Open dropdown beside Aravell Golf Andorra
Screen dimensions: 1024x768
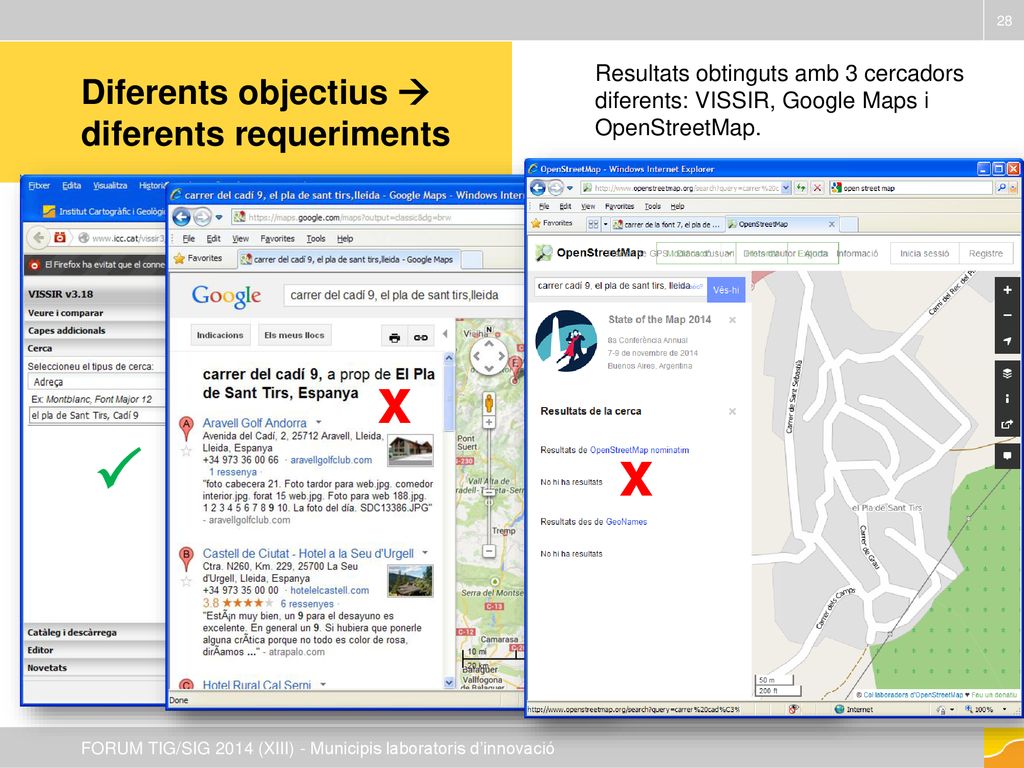(x=318, y=423)
